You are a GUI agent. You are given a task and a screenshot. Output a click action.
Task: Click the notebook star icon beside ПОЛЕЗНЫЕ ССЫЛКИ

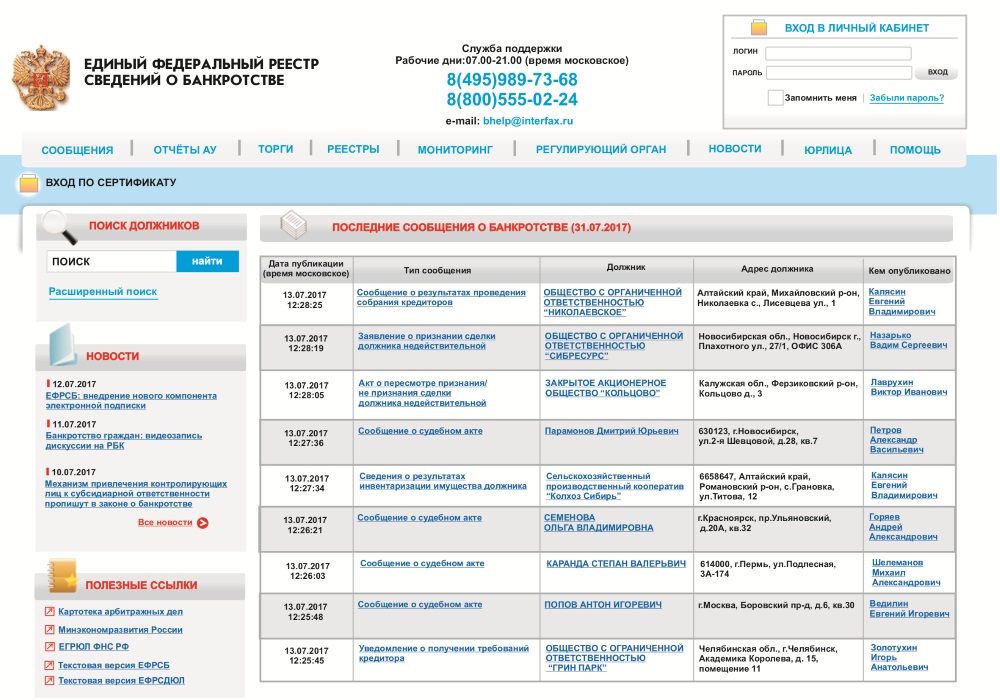[x=62, y=576]
